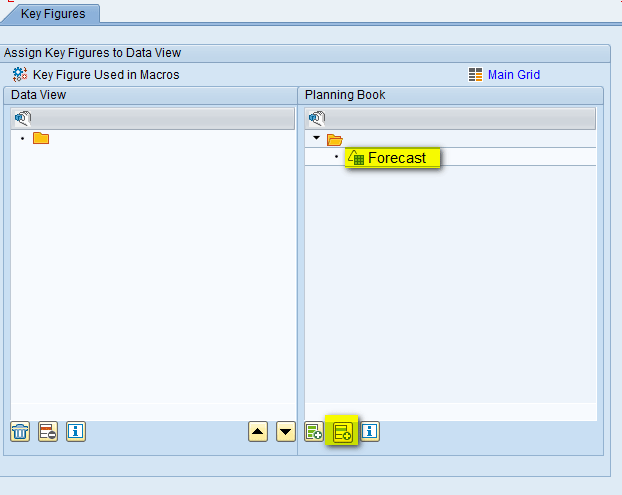This screenshot has height=495, width=622.
Task: Collapse the Planning Book root folder triangle
Action: tap(316, 138)
